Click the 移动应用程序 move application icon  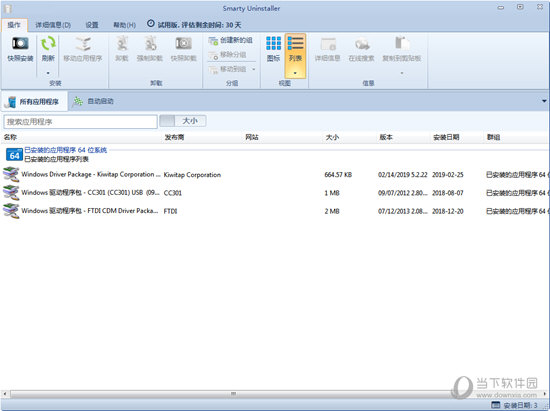click(83, 43)
